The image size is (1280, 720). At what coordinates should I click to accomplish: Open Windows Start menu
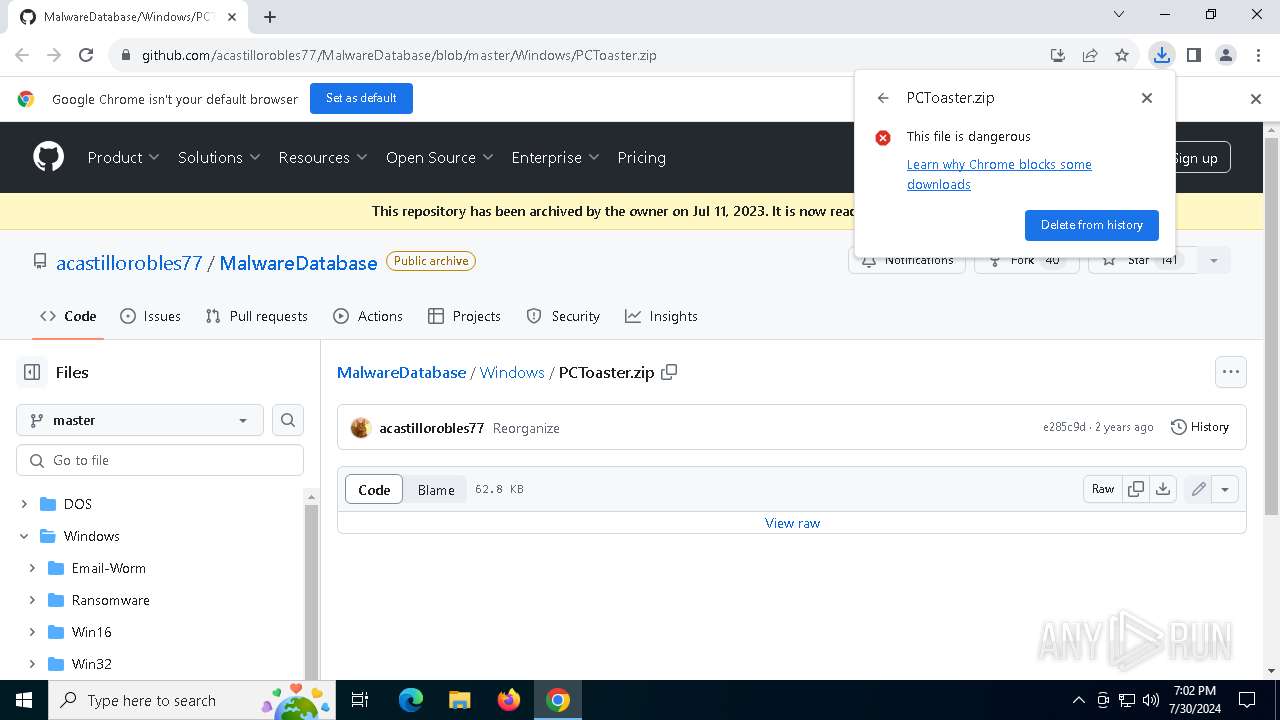23,700
